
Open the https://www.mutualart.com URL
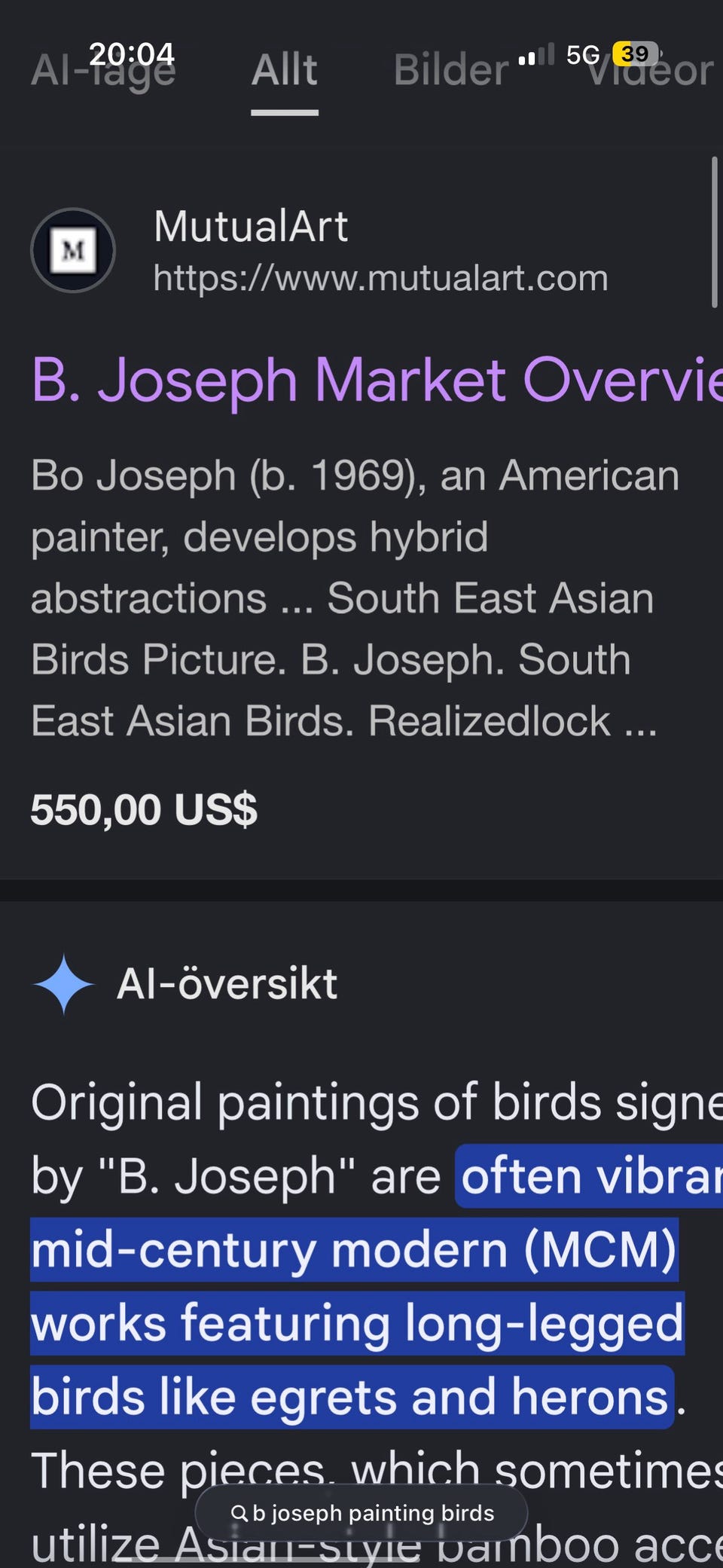[x=380, y=278]
